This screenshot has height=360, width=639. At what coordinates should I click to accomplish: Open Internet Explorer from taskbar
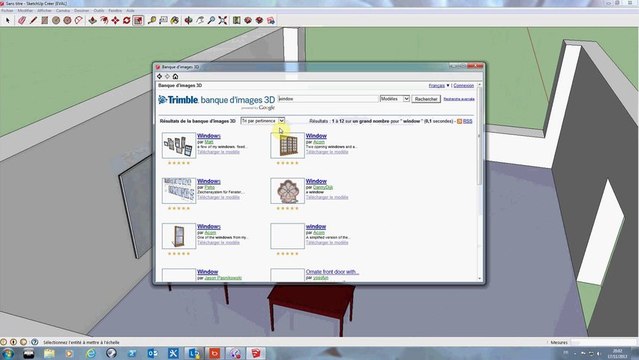point(90,353)
